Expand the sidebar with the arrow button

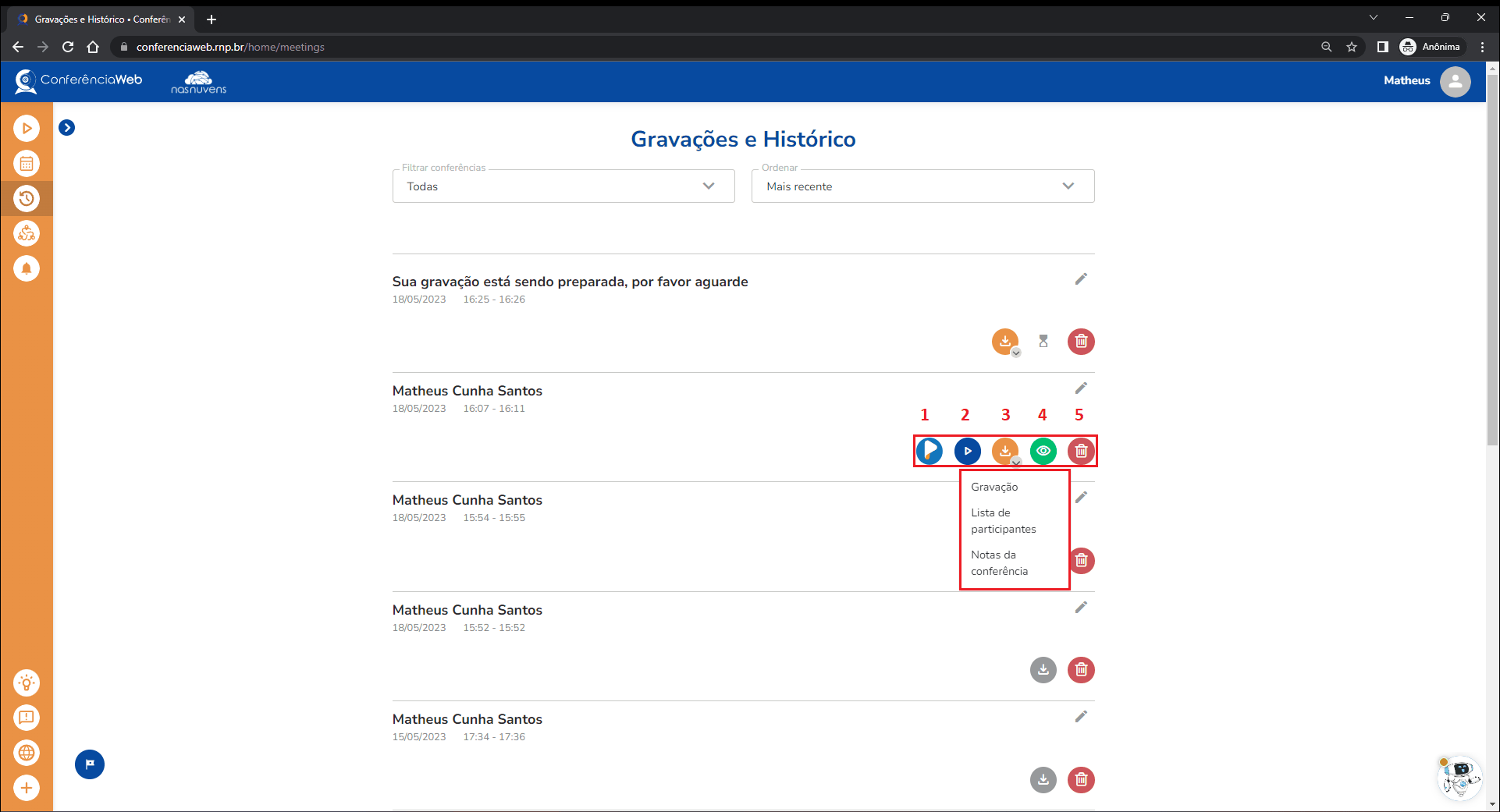coord(67,128)
